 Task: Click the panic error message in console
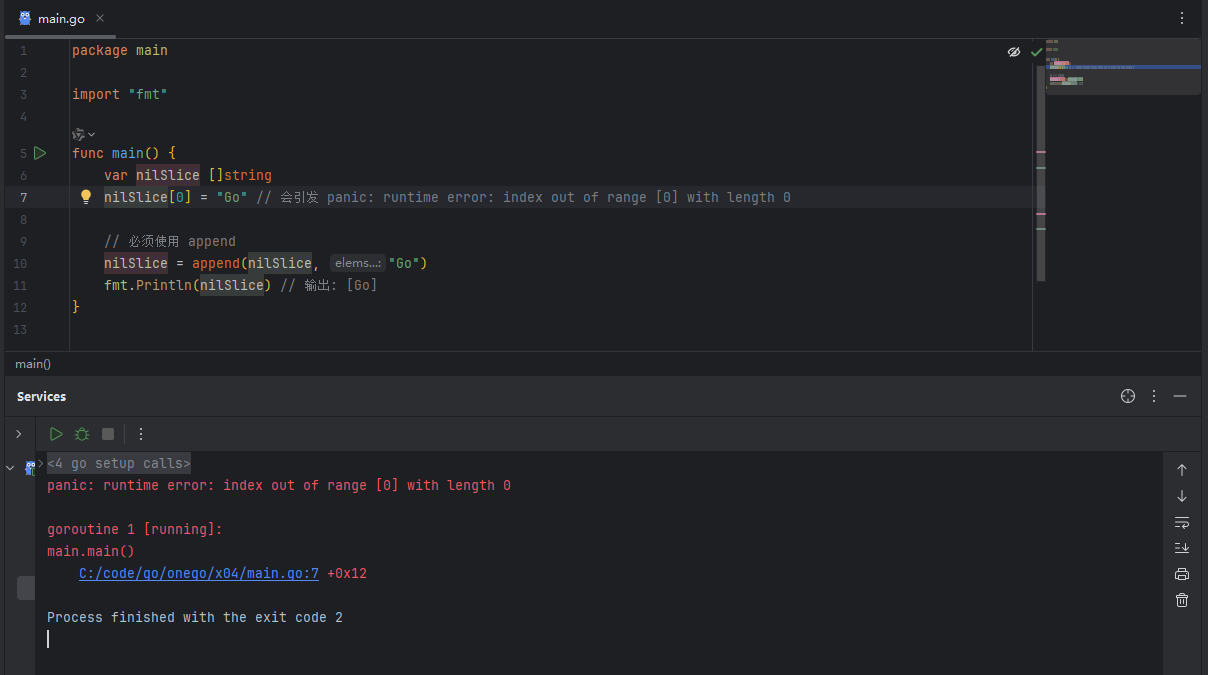coord(279,485)
